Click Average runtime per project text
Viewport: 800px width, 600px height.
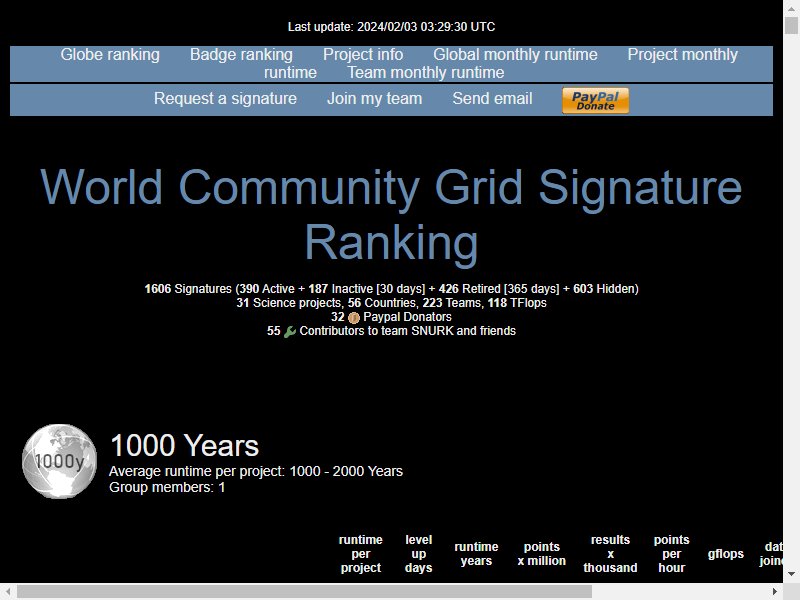(x=256, y=471)
